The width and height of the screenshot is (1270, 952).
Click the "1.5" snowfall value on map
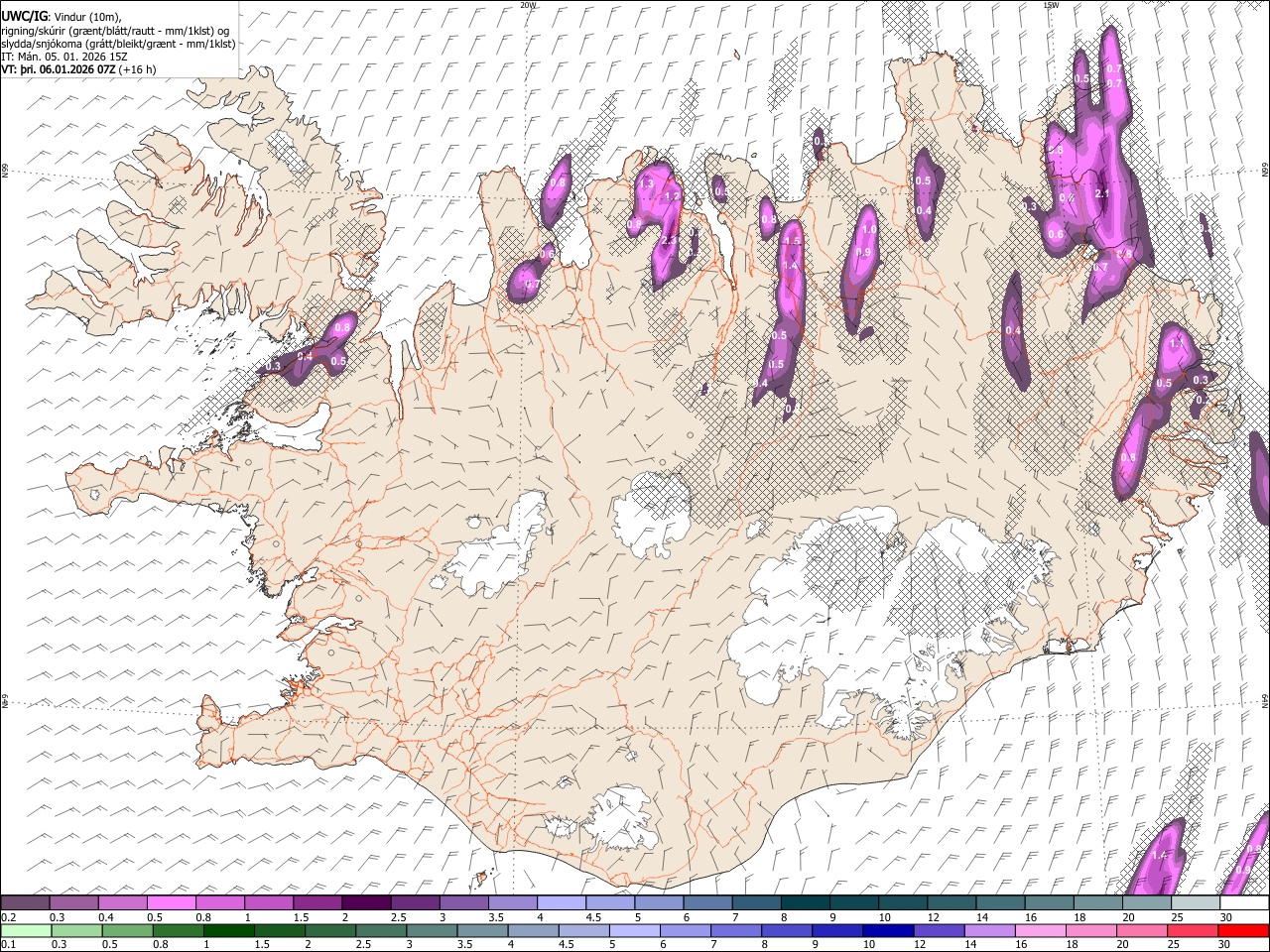point(792,241)
